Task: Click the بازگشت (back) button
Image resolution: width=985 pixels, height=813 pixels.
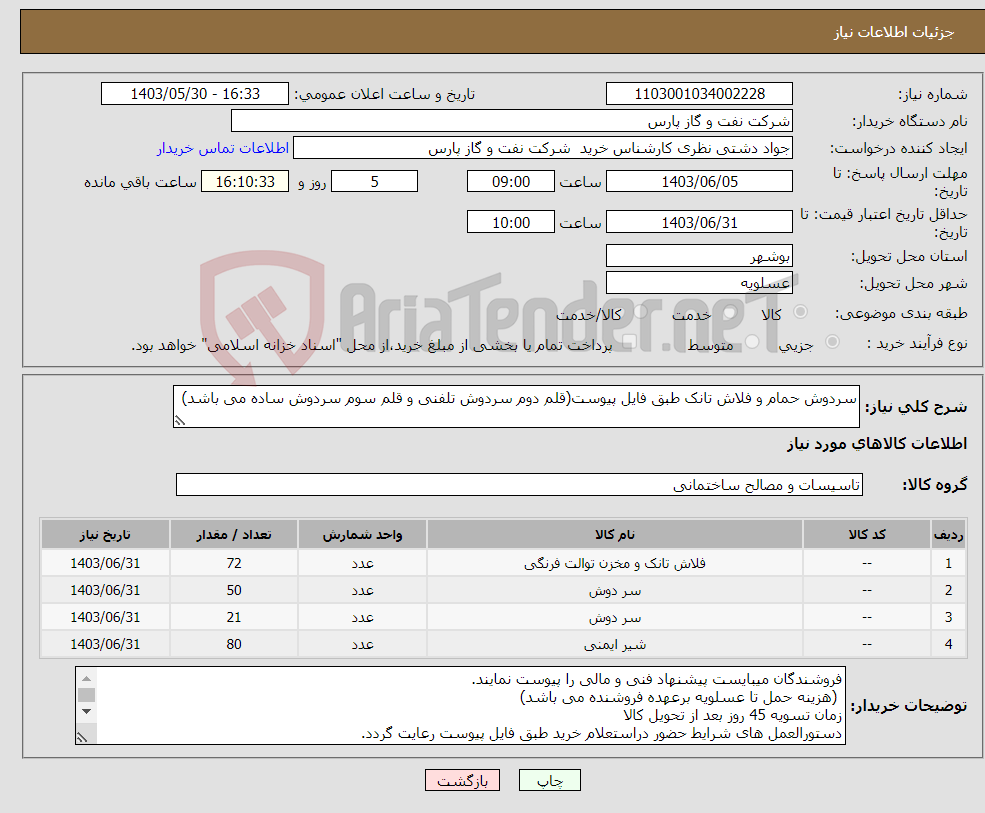Action: click(x=462, y=780)
